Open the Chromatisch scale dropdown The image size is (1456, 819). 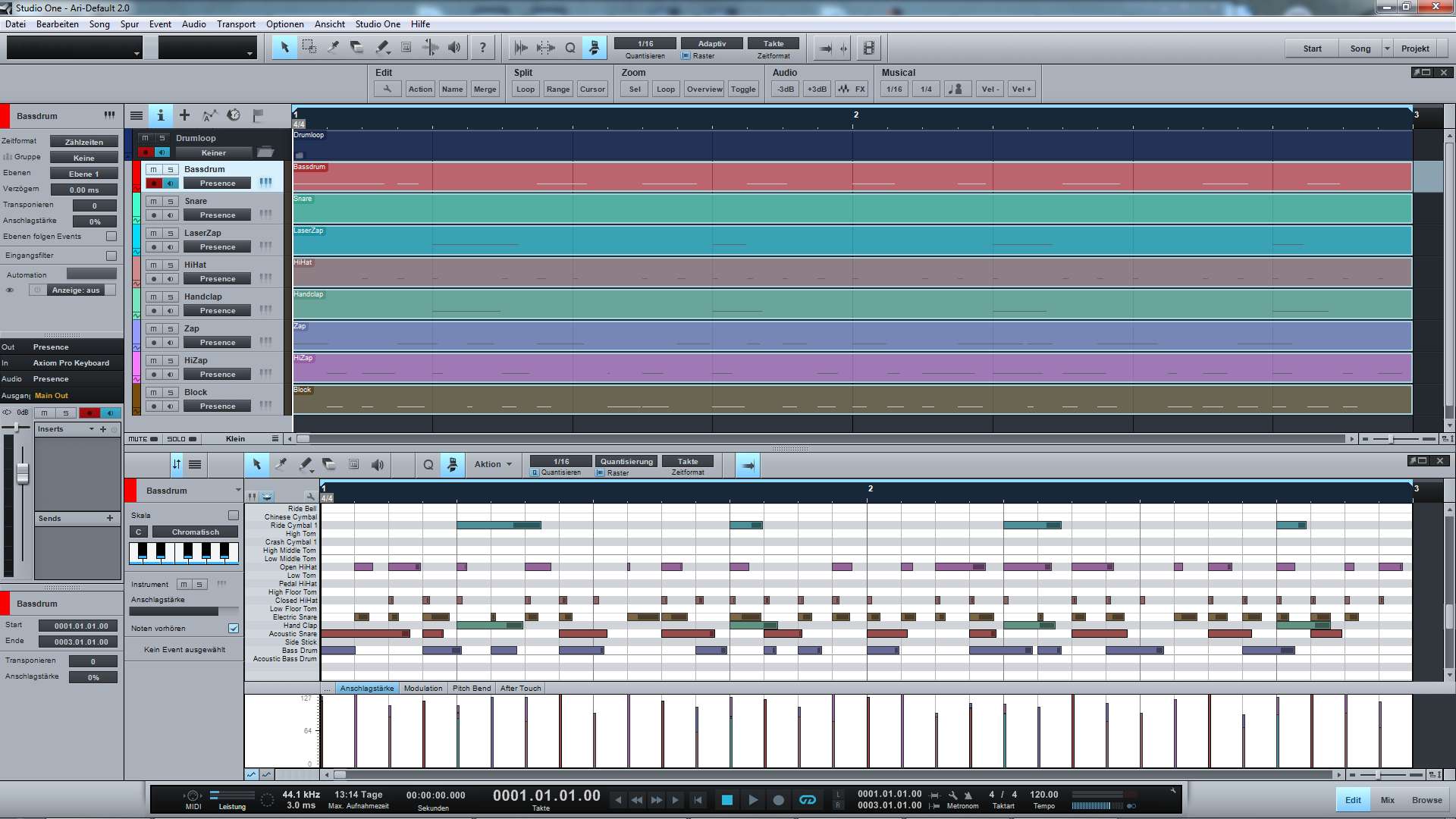(x=196, y=532)
